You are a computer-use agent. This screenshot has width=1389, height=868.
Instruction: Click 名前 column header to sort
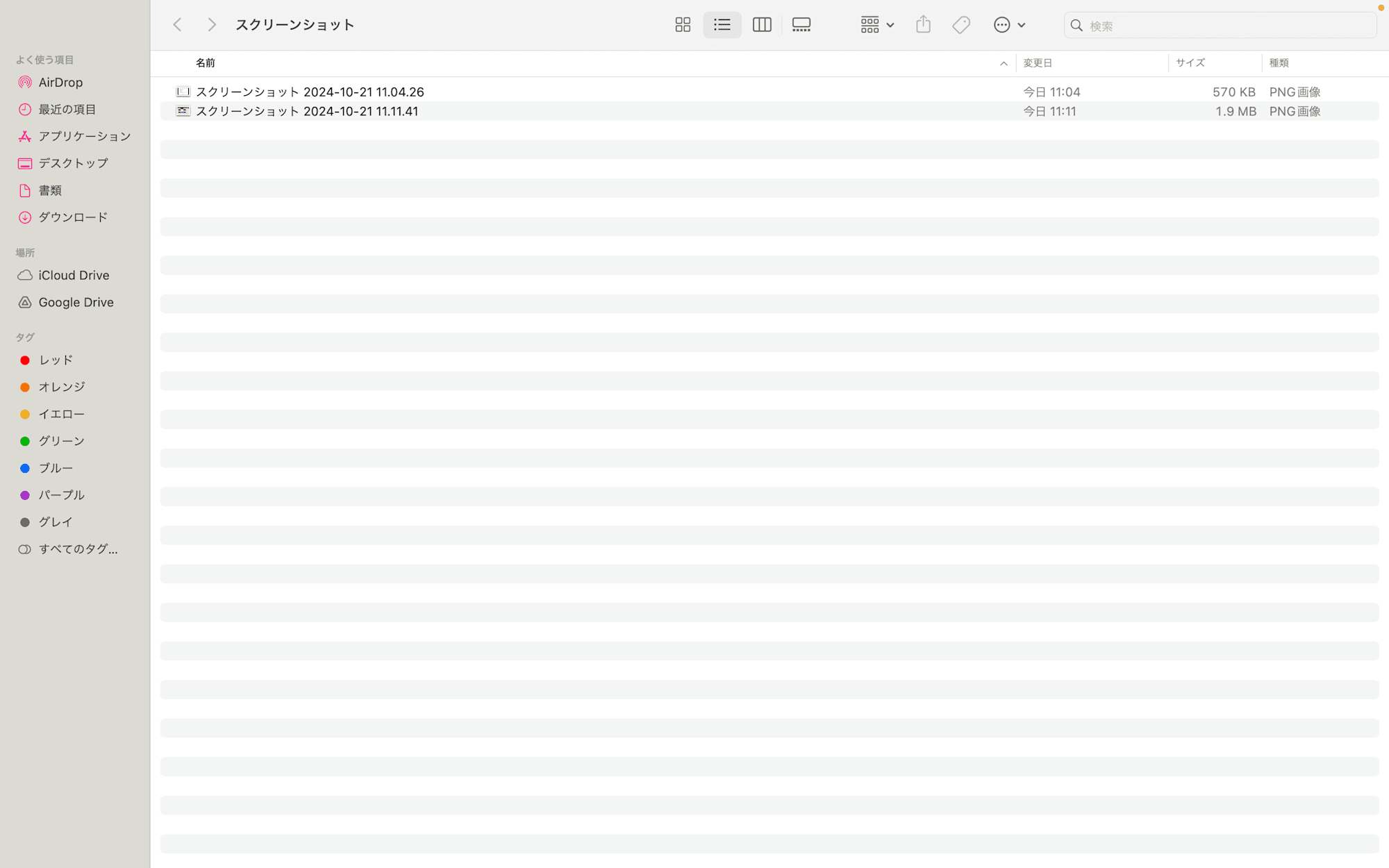point(205,63)
